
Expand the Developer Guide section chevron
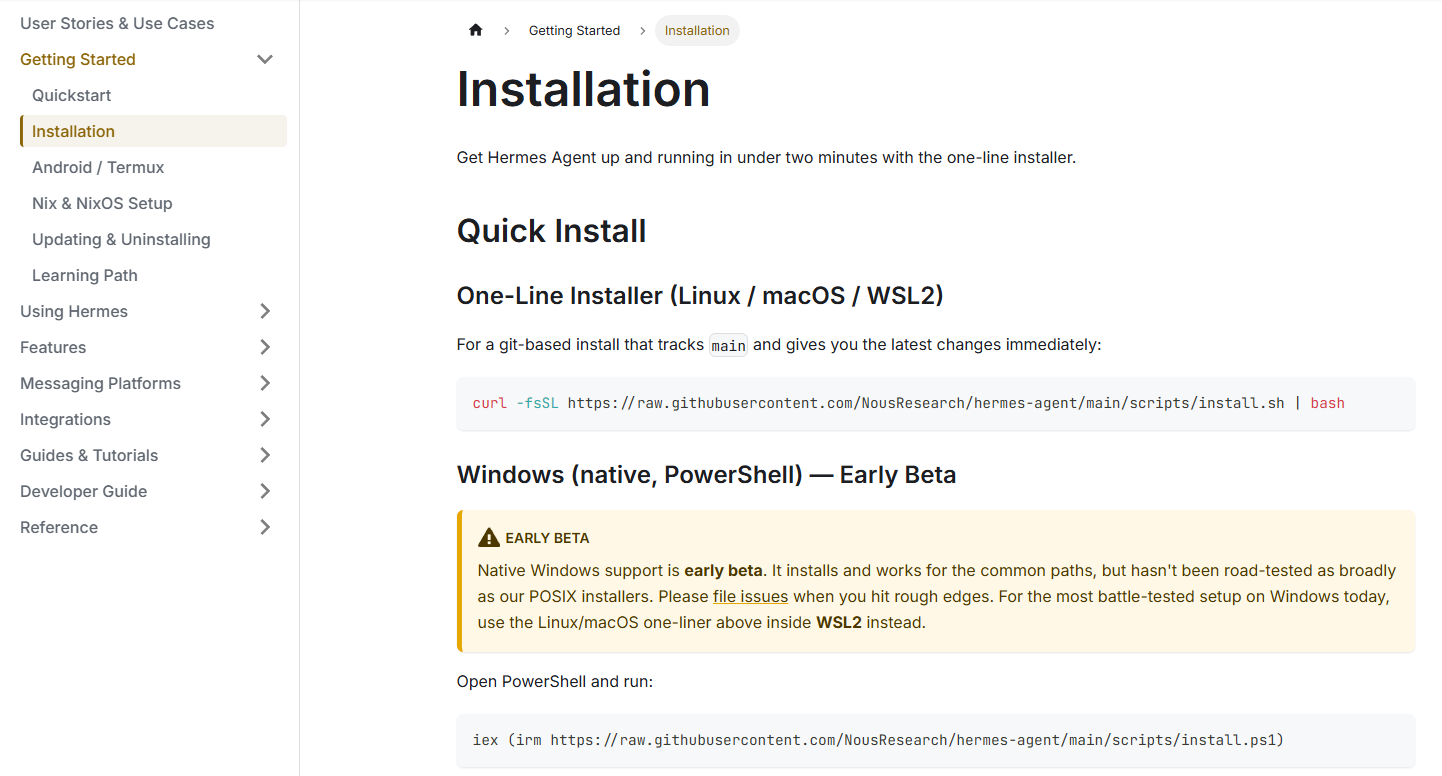265,491
